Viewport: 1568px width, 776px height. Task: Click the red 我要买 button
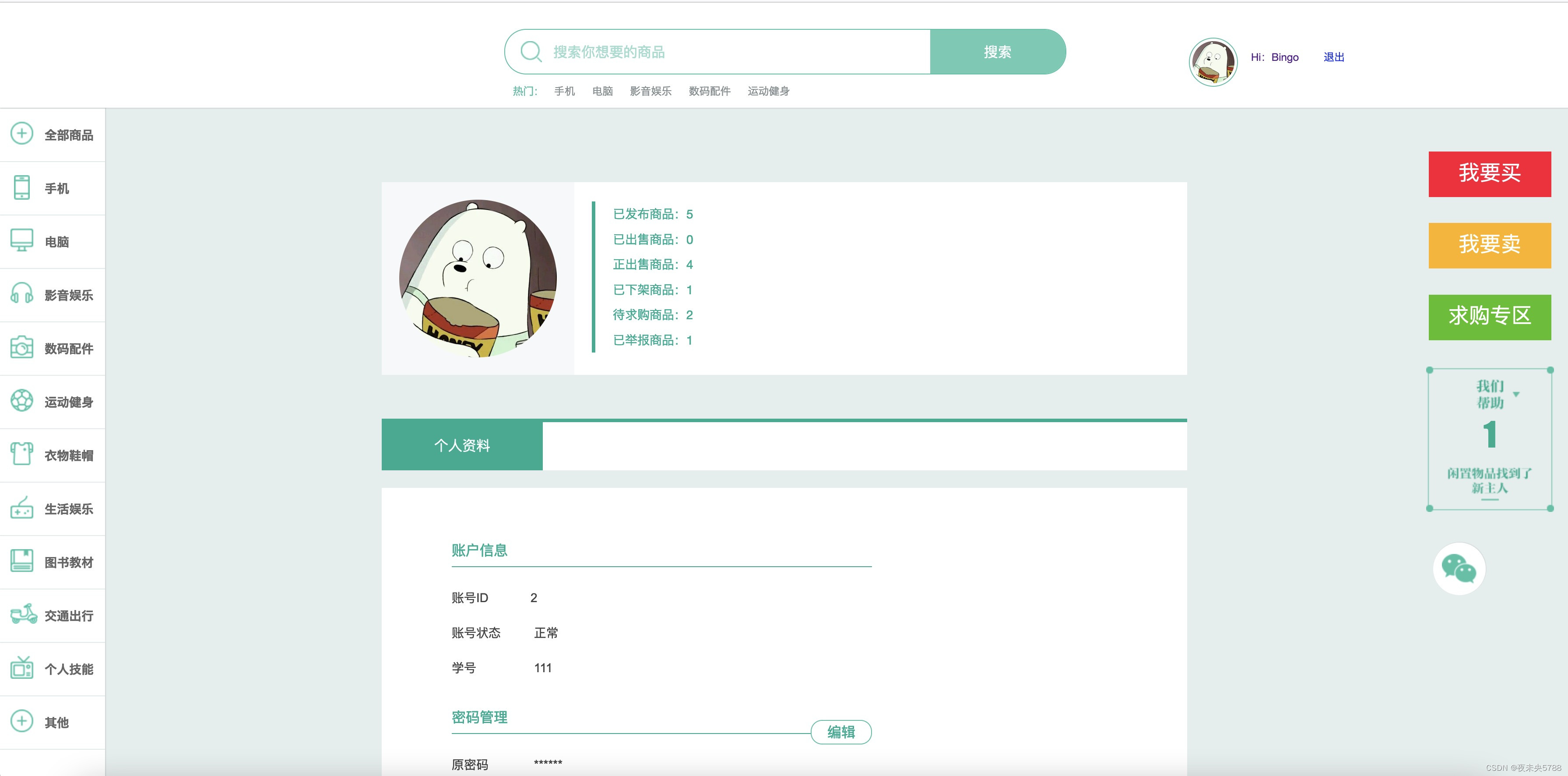click(x=1489, y=173)
